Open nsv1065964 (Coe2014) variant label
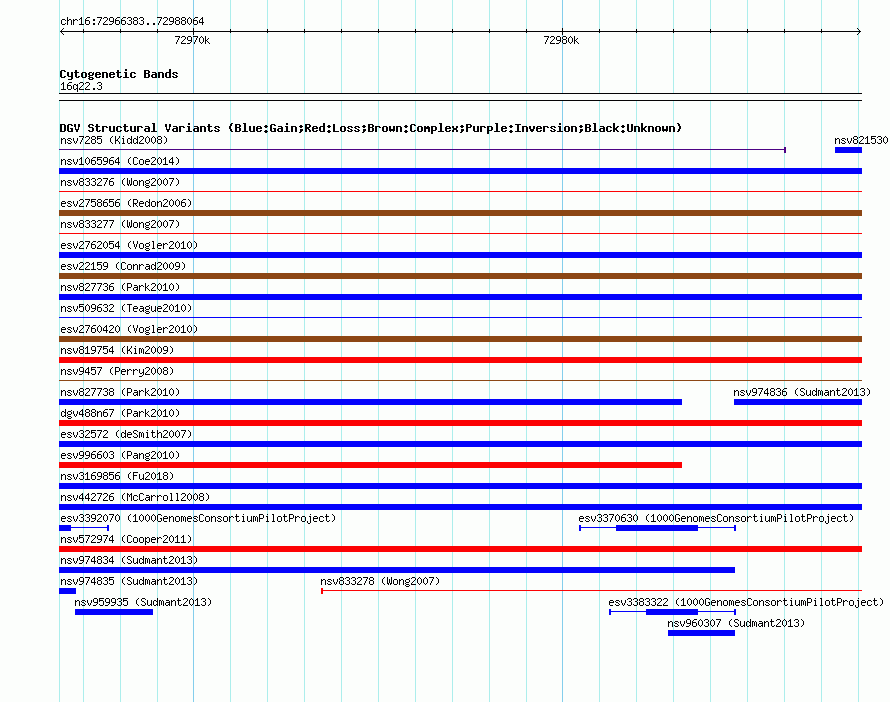The height and width of the screenshot is (702, 890). [x=120, y=161]
